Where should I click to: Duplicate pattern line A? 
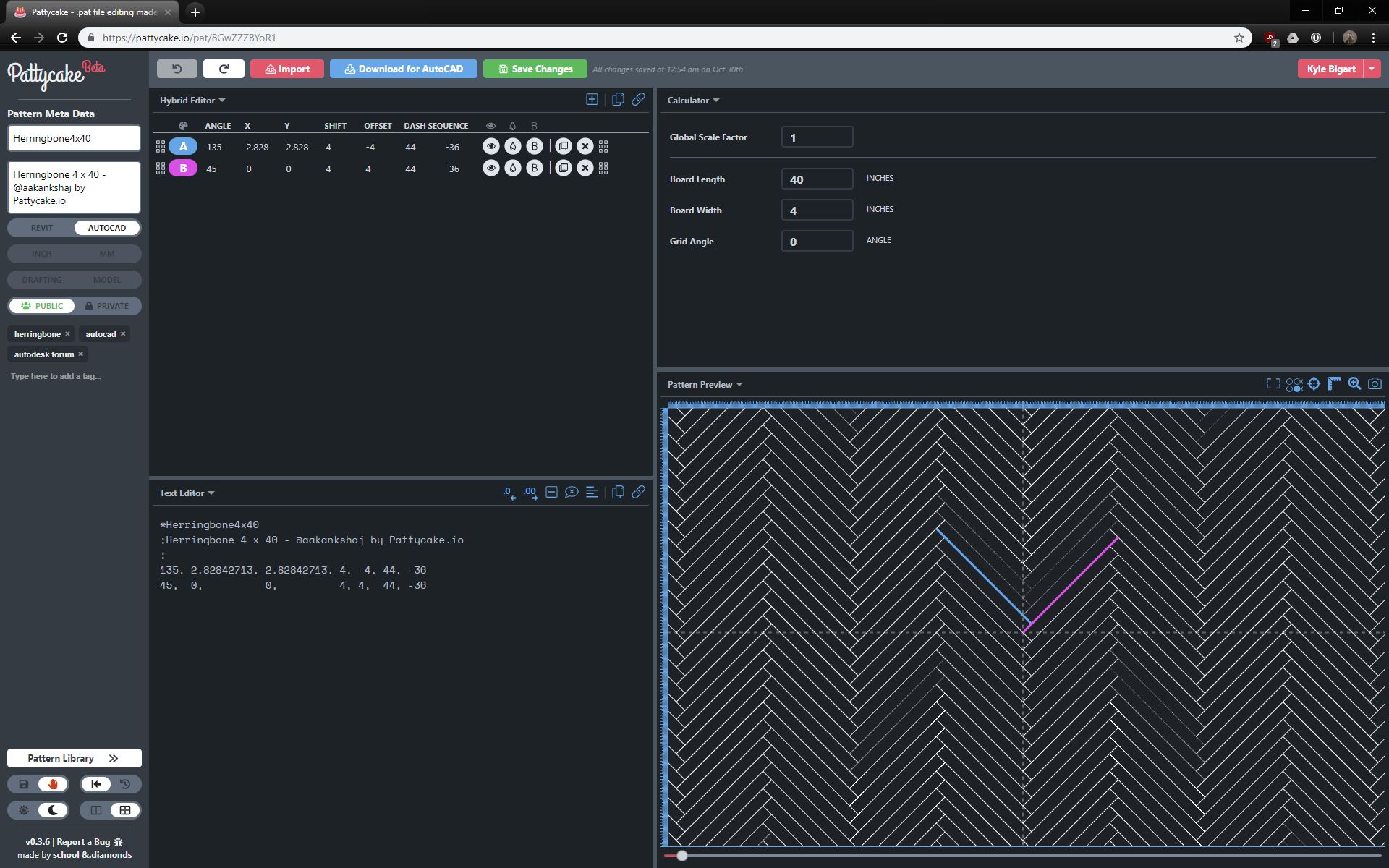click(564, 145)
